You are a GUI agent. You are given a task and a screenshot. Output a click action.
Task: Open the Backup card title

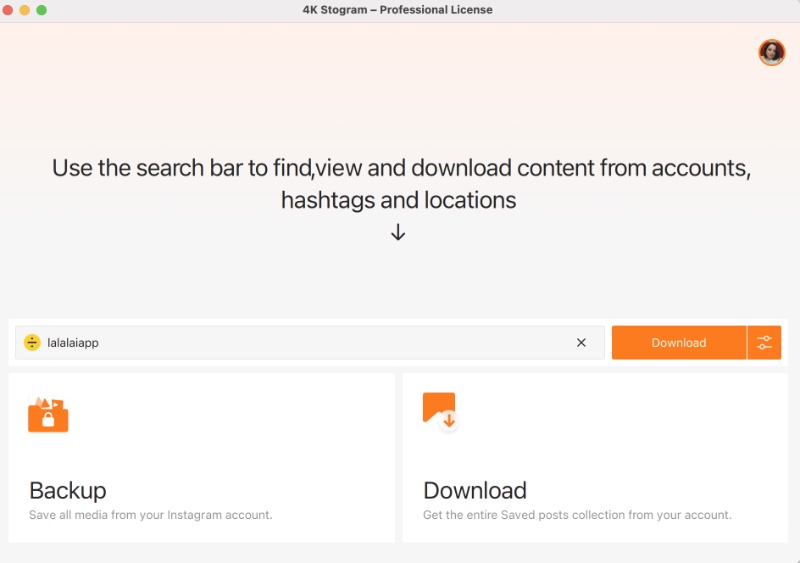pyautogui.click(x=68, y=491)
